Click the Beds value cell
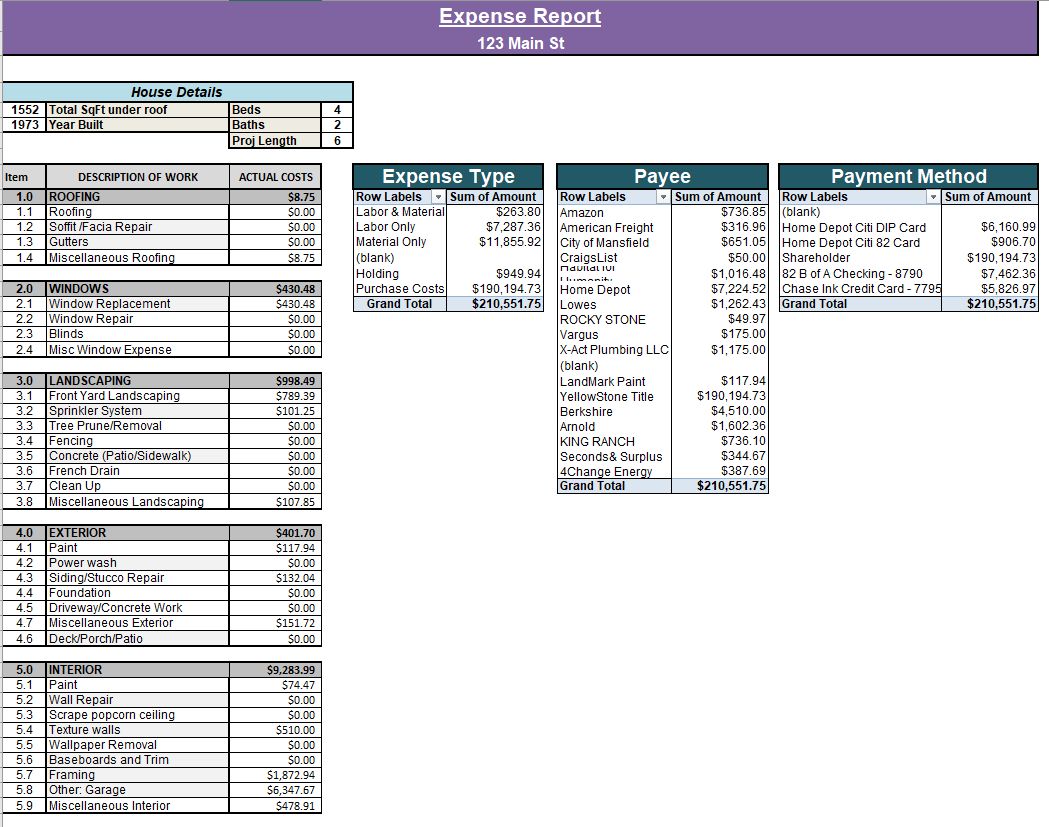Viewport: 1049px width, 827px height. pyautogui.click(x=337, y=110)
